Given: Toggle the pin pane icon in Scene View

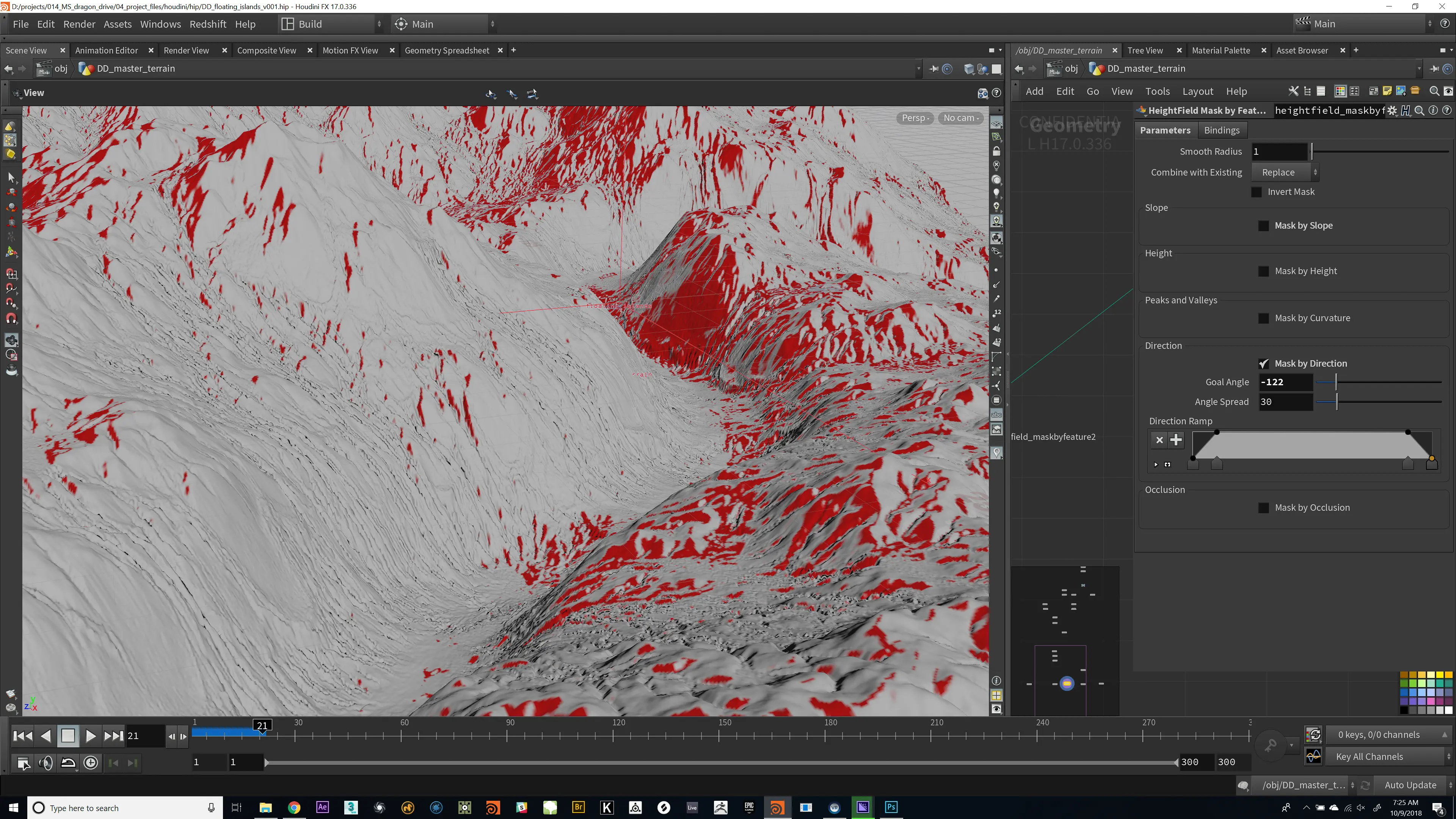Looking at the screenshot, I should (x=934, y=69).
